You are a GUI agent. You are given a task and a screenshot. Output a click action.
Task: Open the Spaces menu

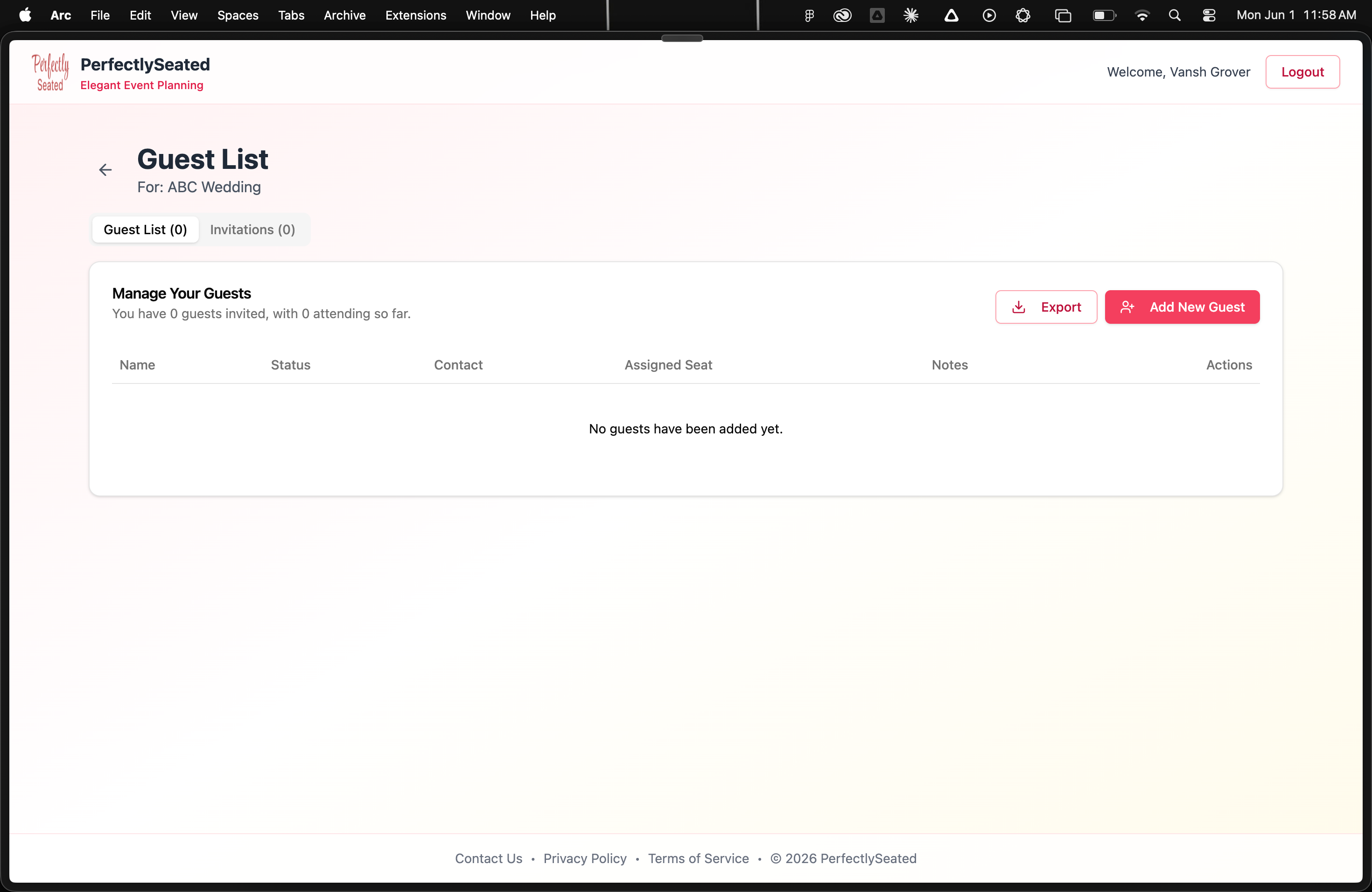[x=238, y=15]
